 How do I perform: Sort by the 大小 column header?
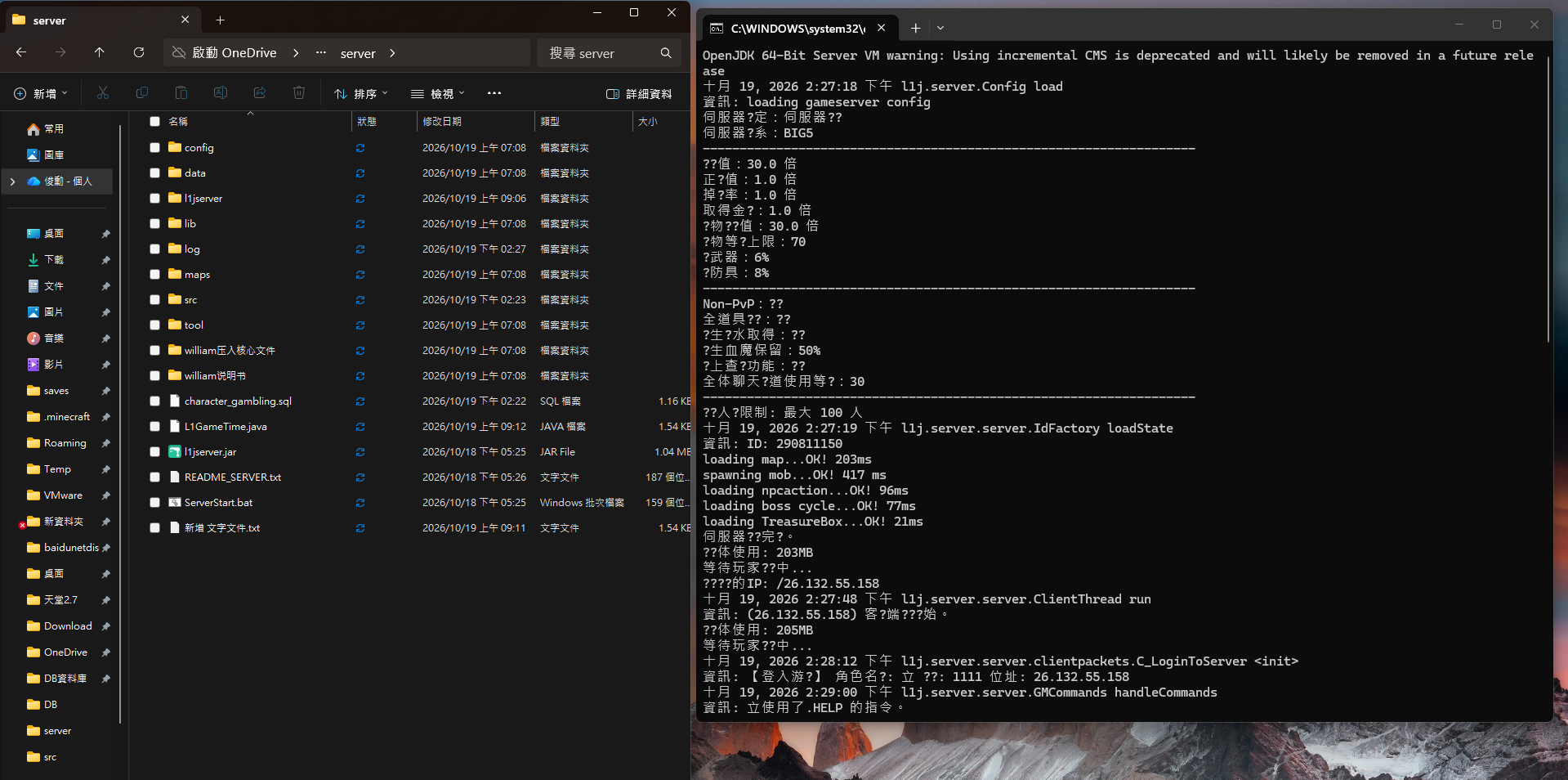pos(662,122)
